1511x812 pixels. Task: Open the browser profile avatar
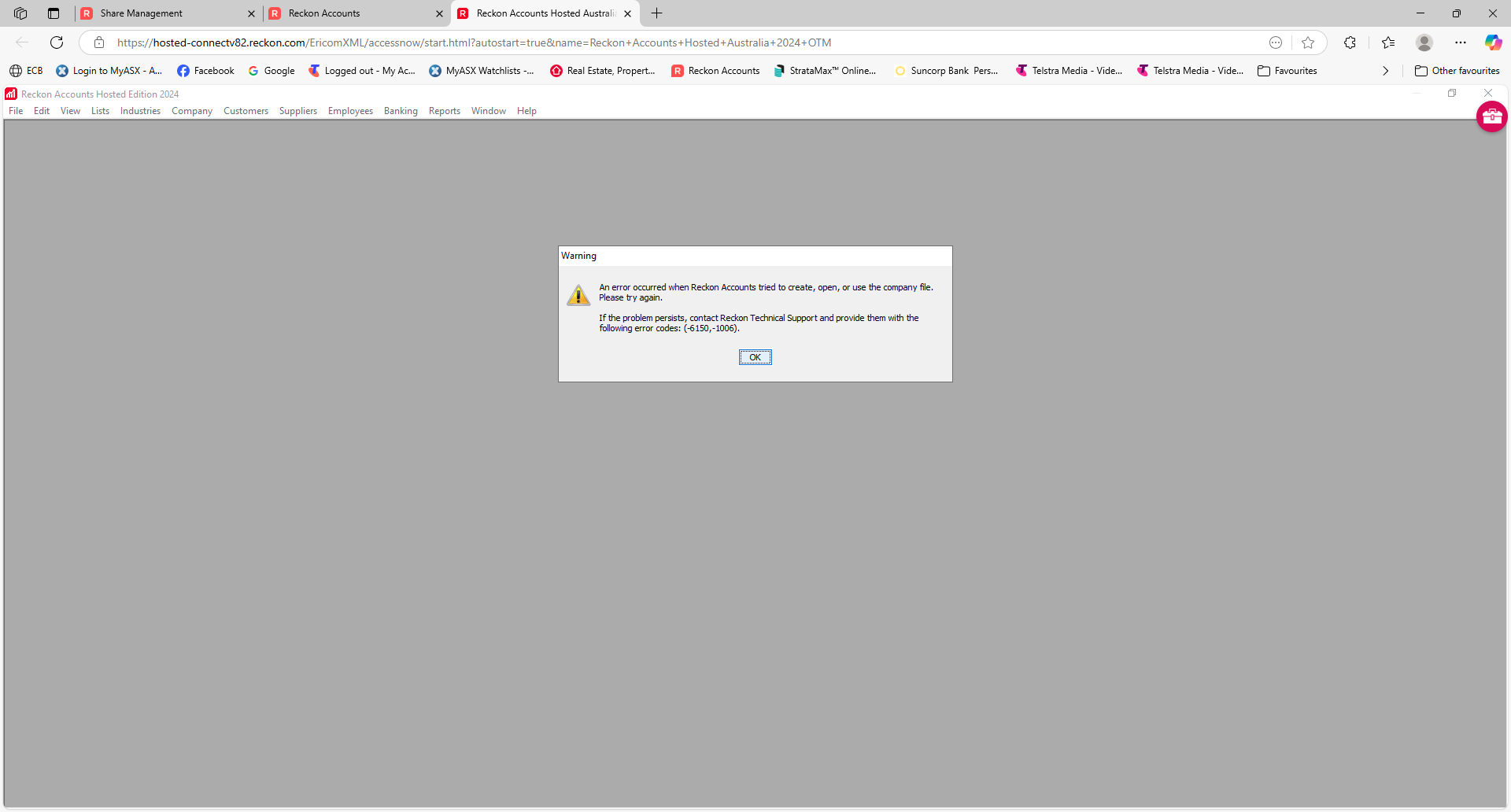1424,42
